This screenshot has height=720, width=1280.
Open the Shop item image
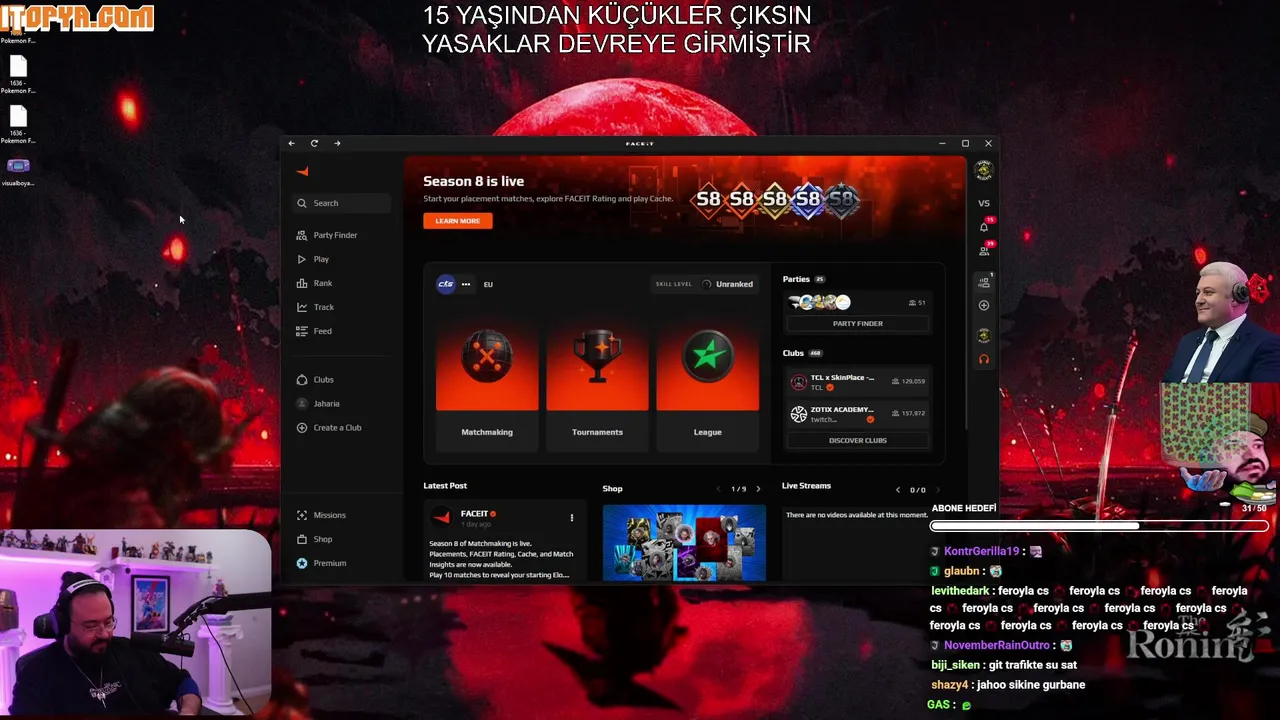coord(684,542)
